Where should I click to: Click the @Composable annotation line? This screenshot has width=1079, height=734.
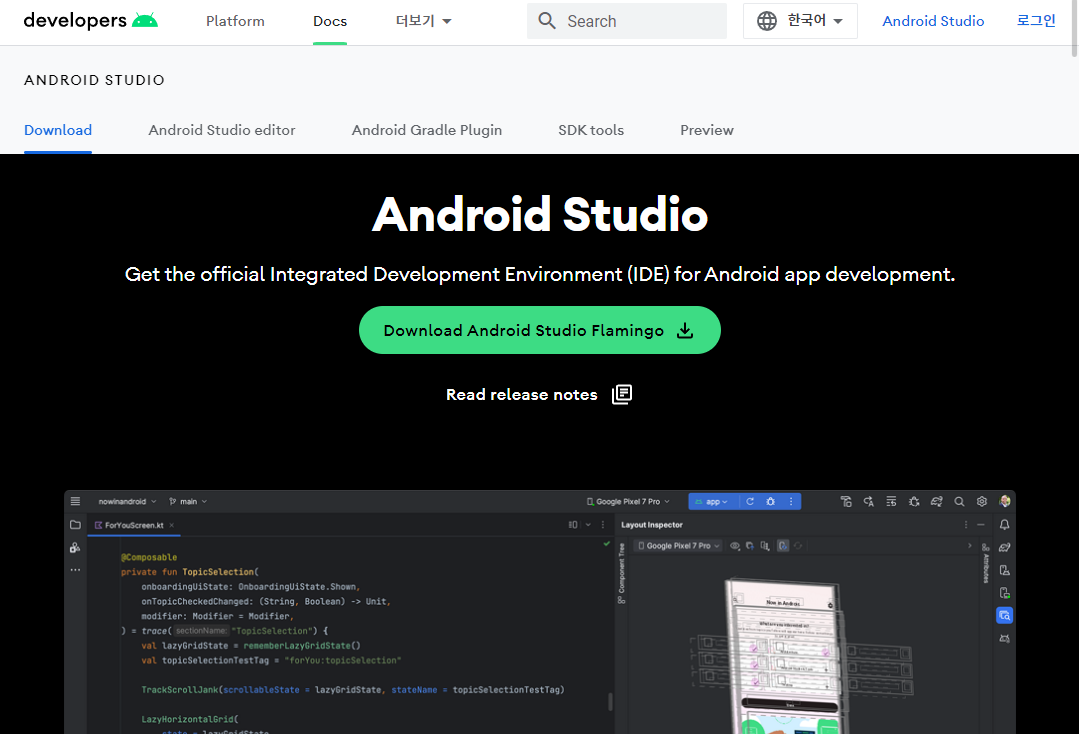[x=149, y=557]
